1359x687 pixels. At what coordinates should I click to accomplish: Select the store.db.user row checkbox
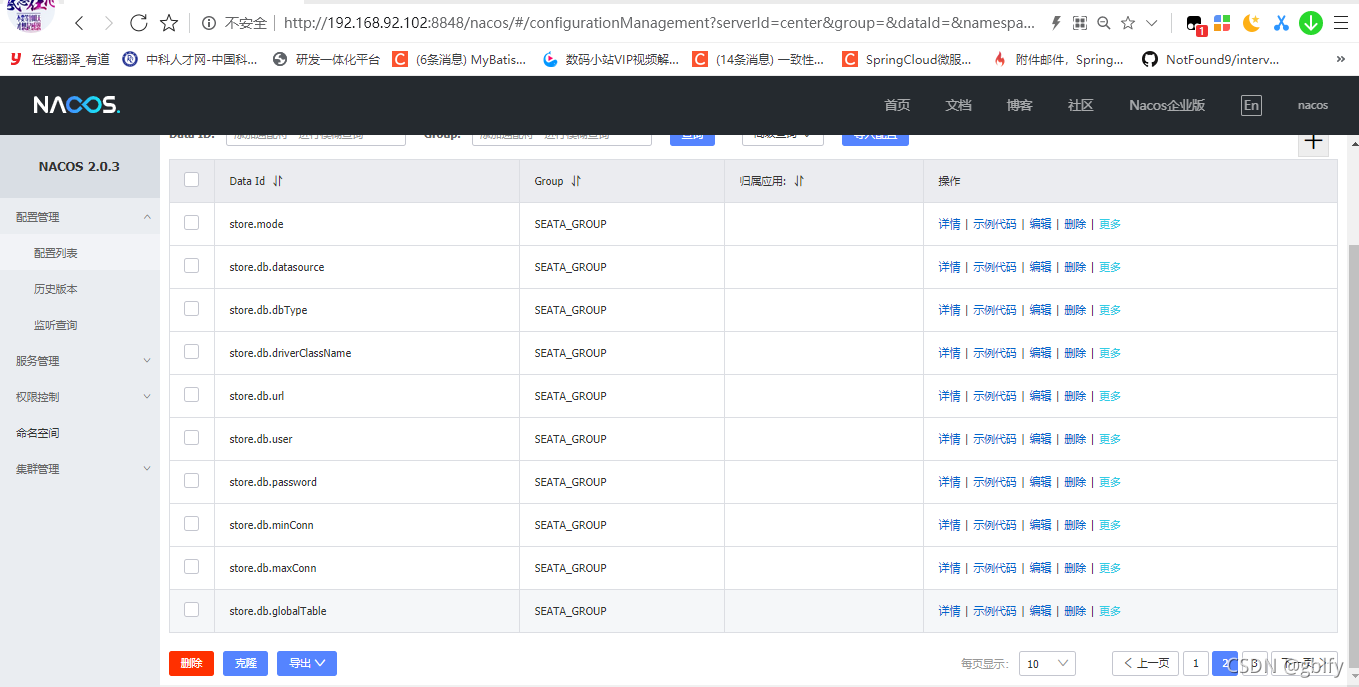192,438
